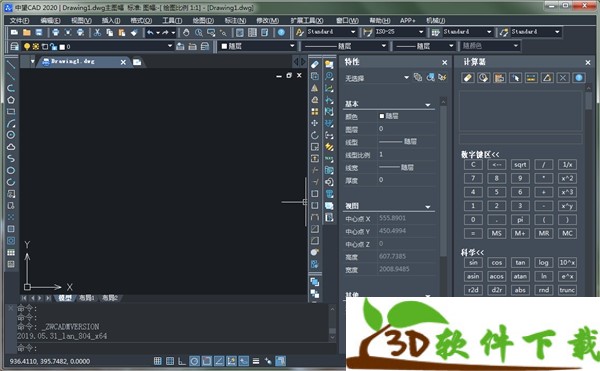Open the object selection dropdown in Properties

coord(406,78)
